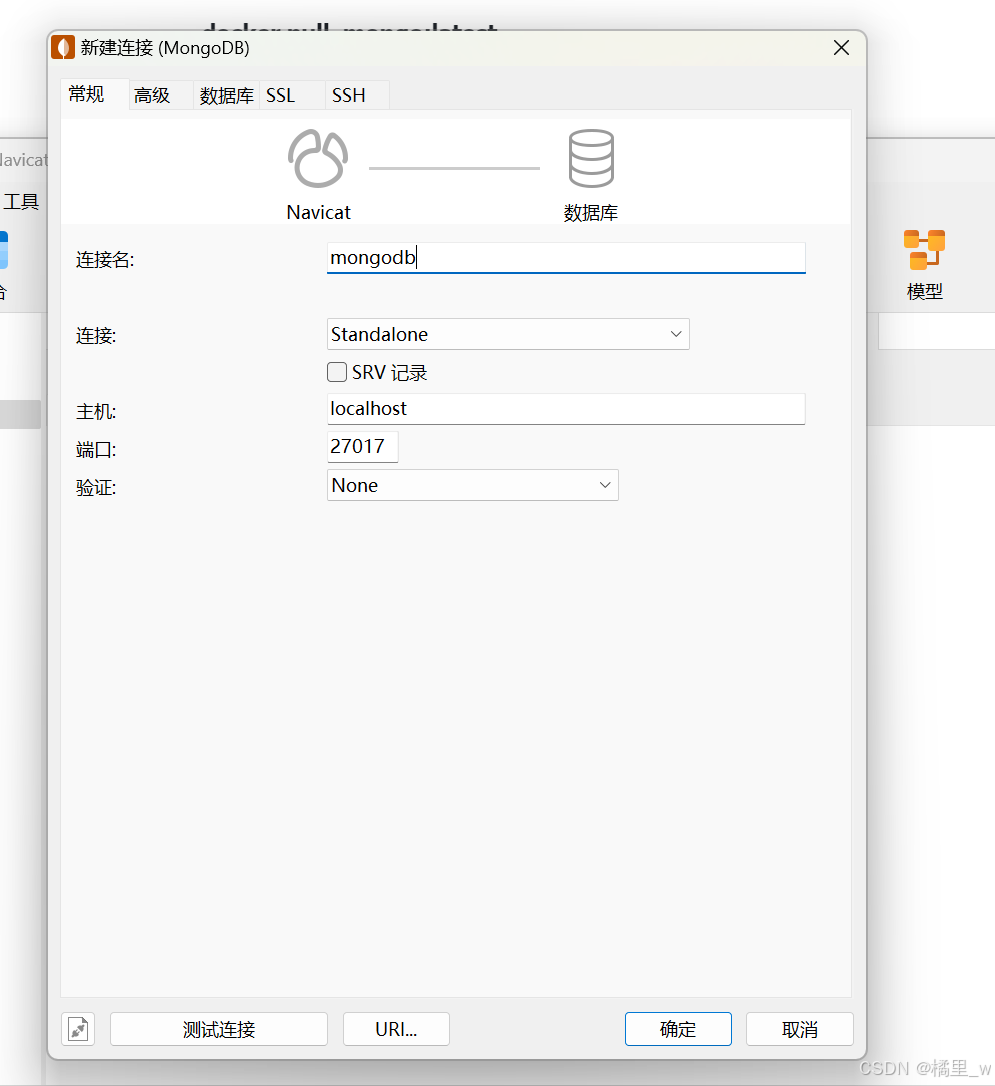Click the 数据库 caption under cylinder icon
The height and width of the screenshot is (1086, 995).
coord(591,213)
